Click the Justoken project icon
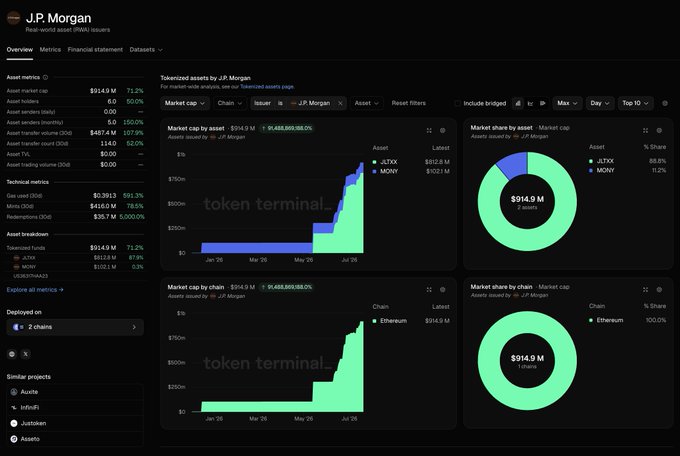Screen dimensions: 680x456 point(14,423)
